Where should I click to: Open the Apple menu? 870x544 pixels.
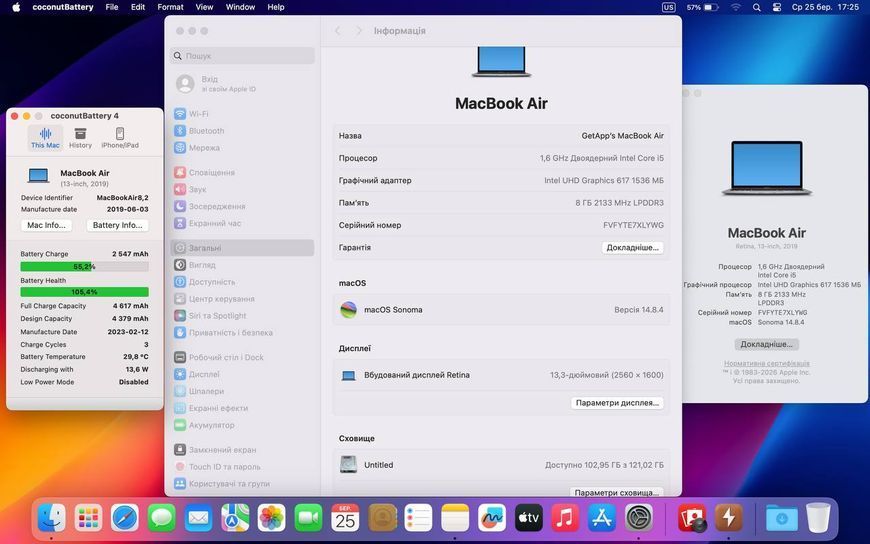(16, 7)
